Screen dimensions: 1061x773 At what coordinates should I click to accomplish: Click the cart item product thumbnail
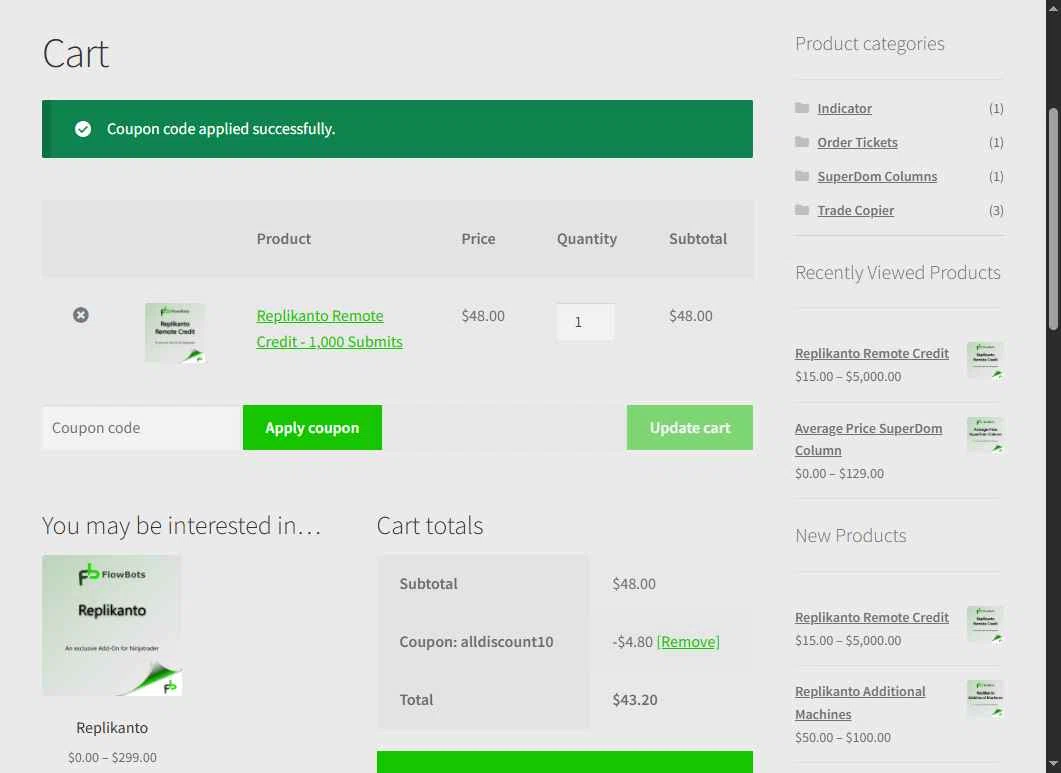pyautogui.click(x=175, y=333)
